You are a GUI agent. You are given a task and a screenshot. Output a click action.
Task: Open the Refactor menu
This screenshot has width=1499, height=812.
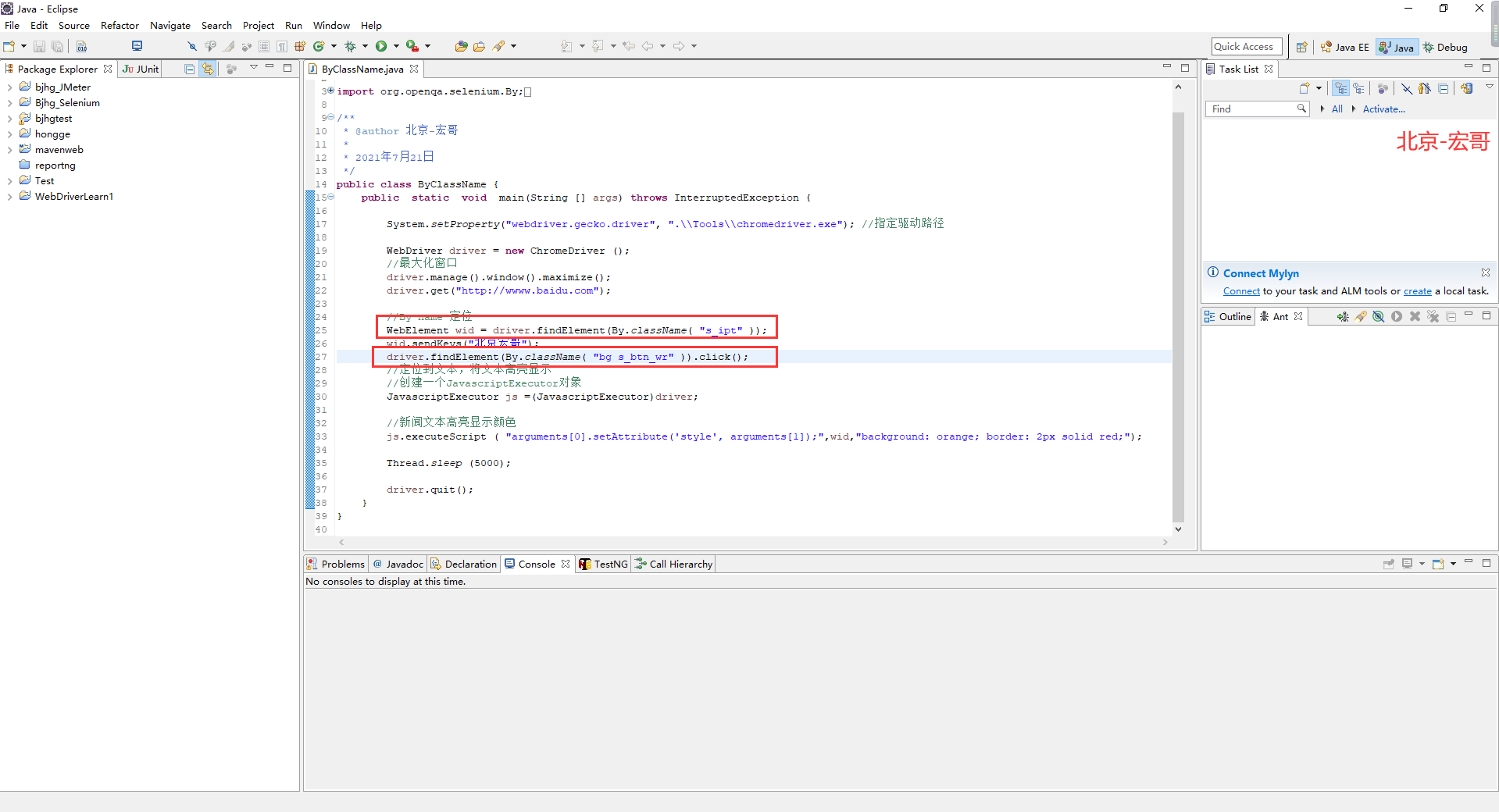(120, 25)
